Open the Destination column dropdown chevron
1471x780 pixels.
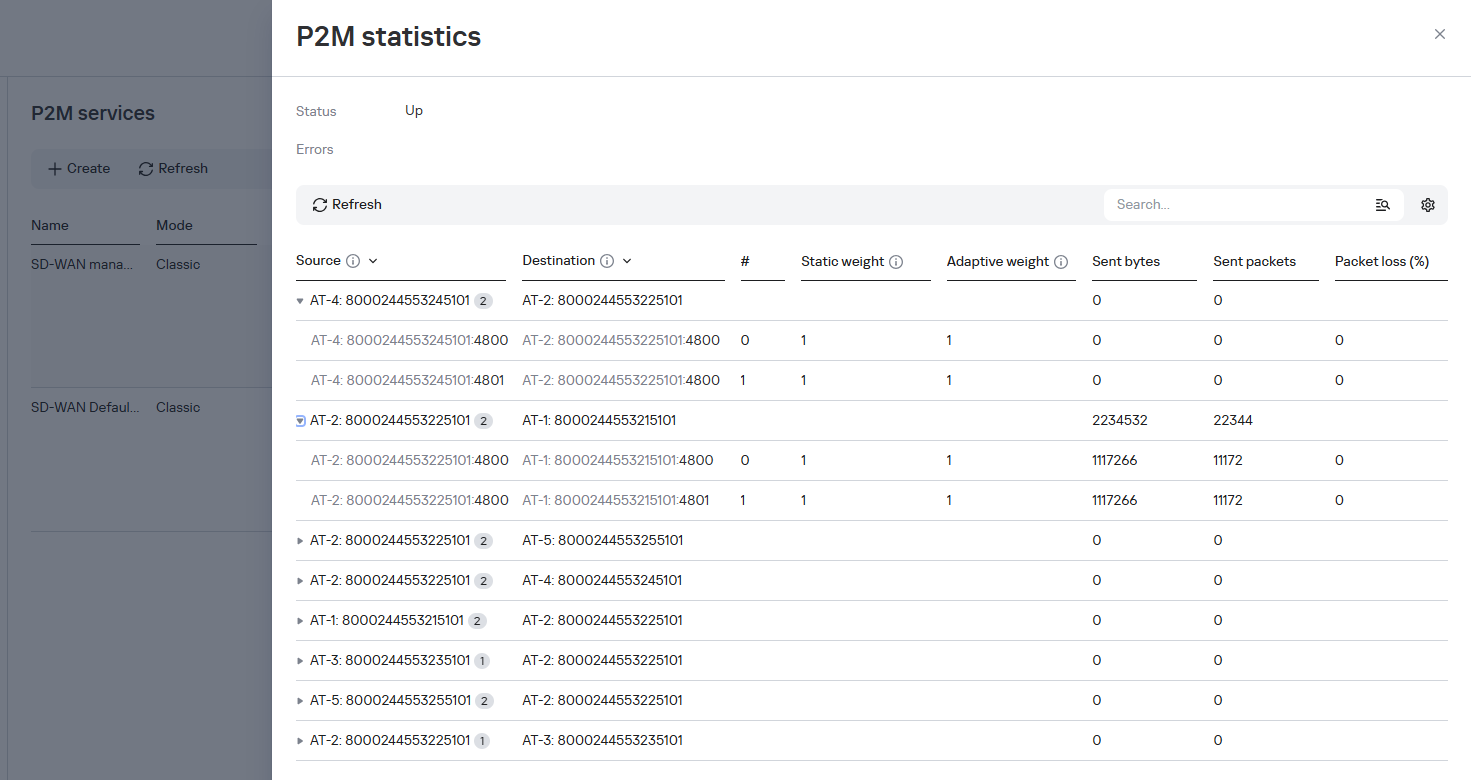tap(627, 261)
